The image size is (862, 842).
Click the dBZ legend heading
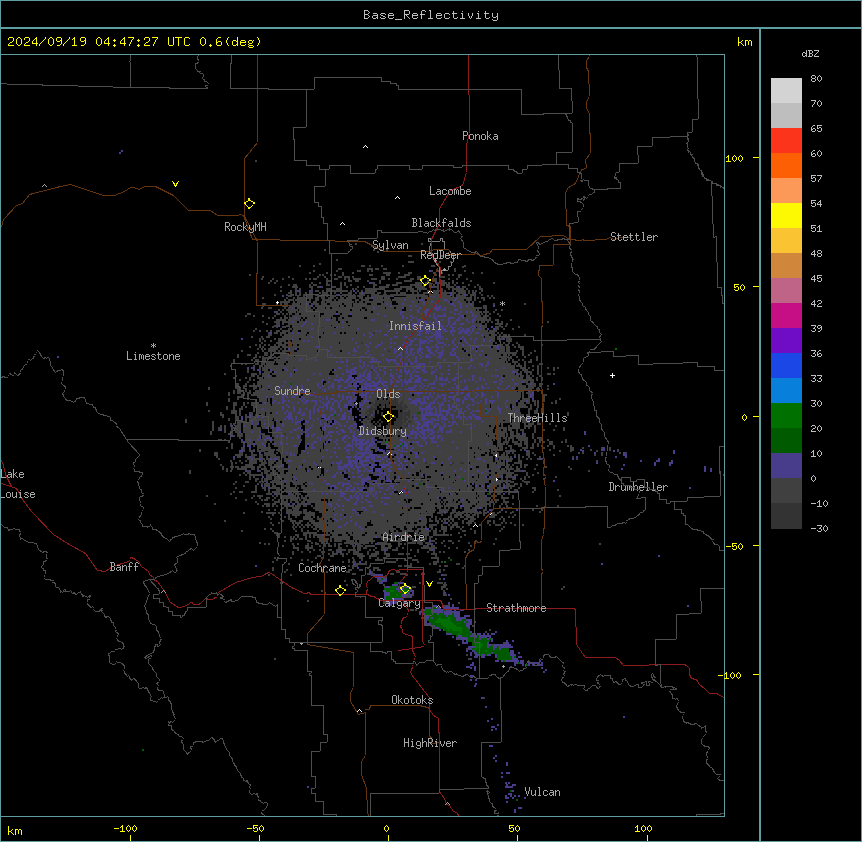(x=810, y=53)
